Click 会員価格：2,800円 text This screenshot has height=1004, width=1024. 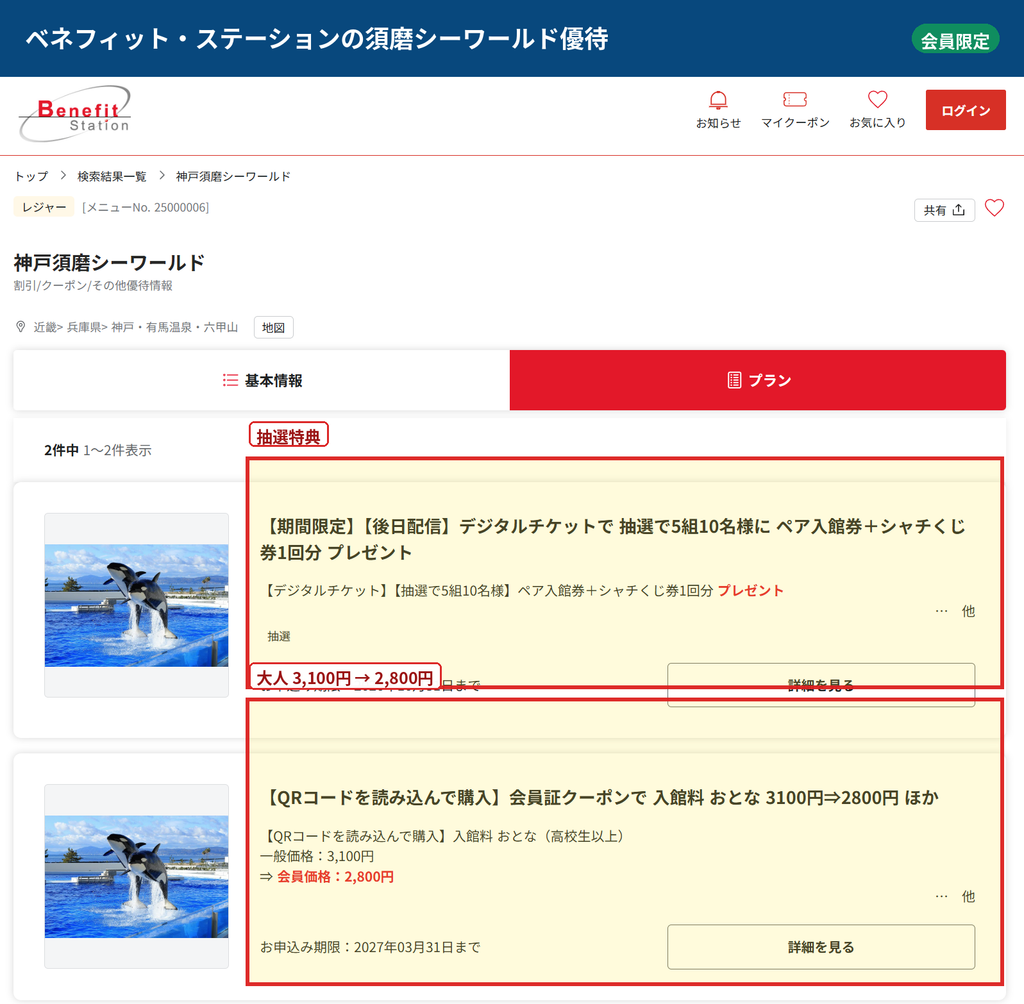pyautogui.click(x=335, y=877)
